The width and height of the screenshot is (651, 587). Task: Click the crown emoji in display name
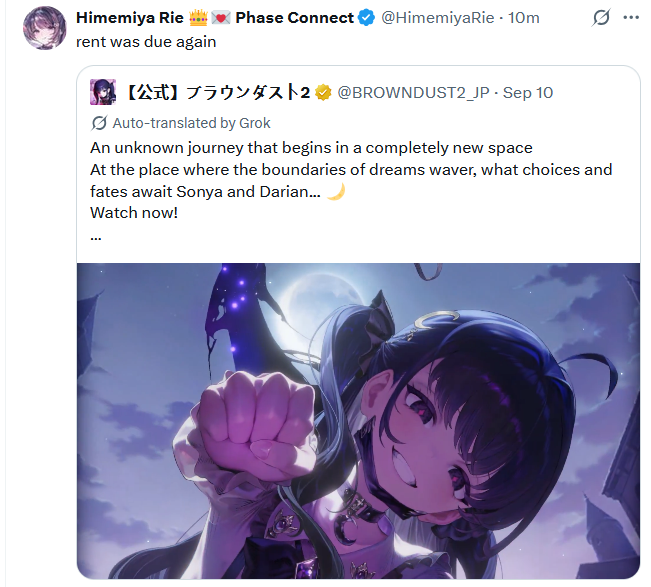(198, 18)
